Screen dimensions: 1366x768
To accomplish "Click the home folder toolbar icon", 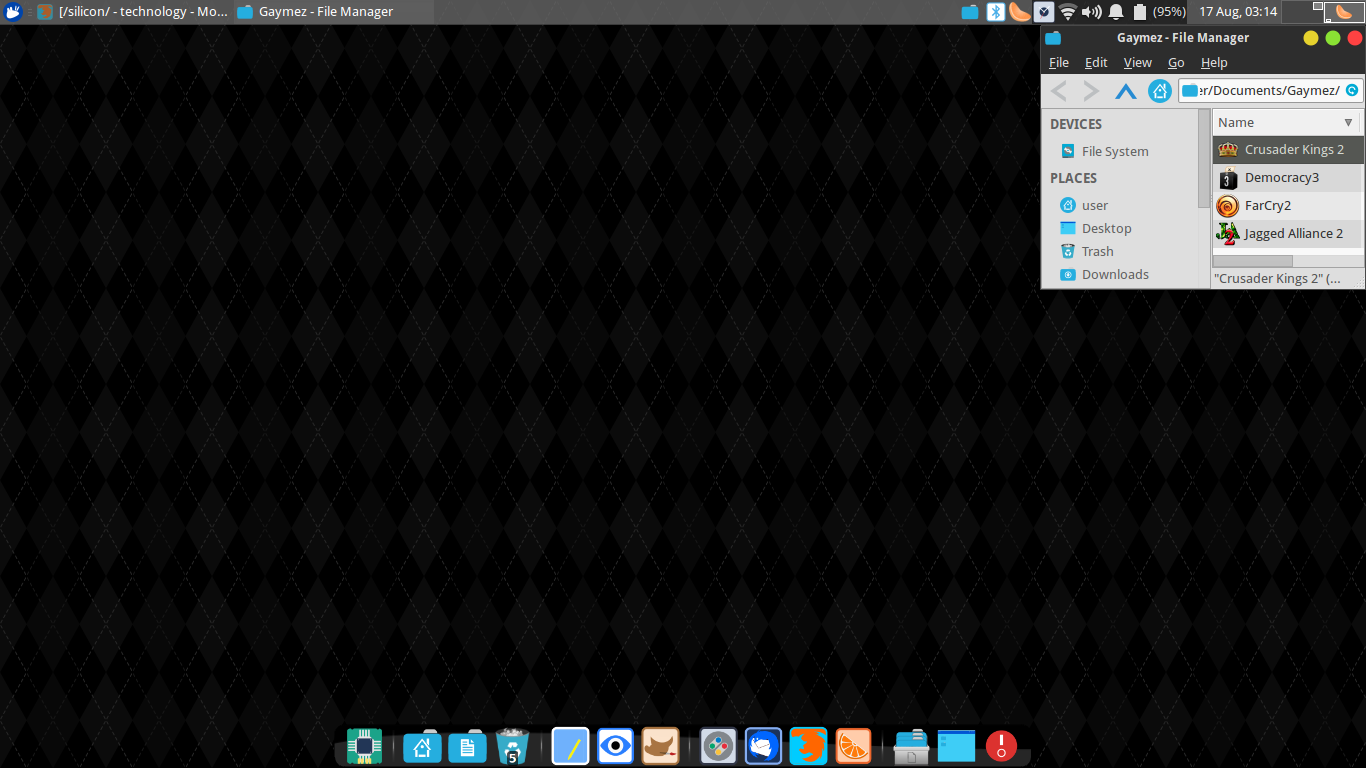I will click(1160, 91).
